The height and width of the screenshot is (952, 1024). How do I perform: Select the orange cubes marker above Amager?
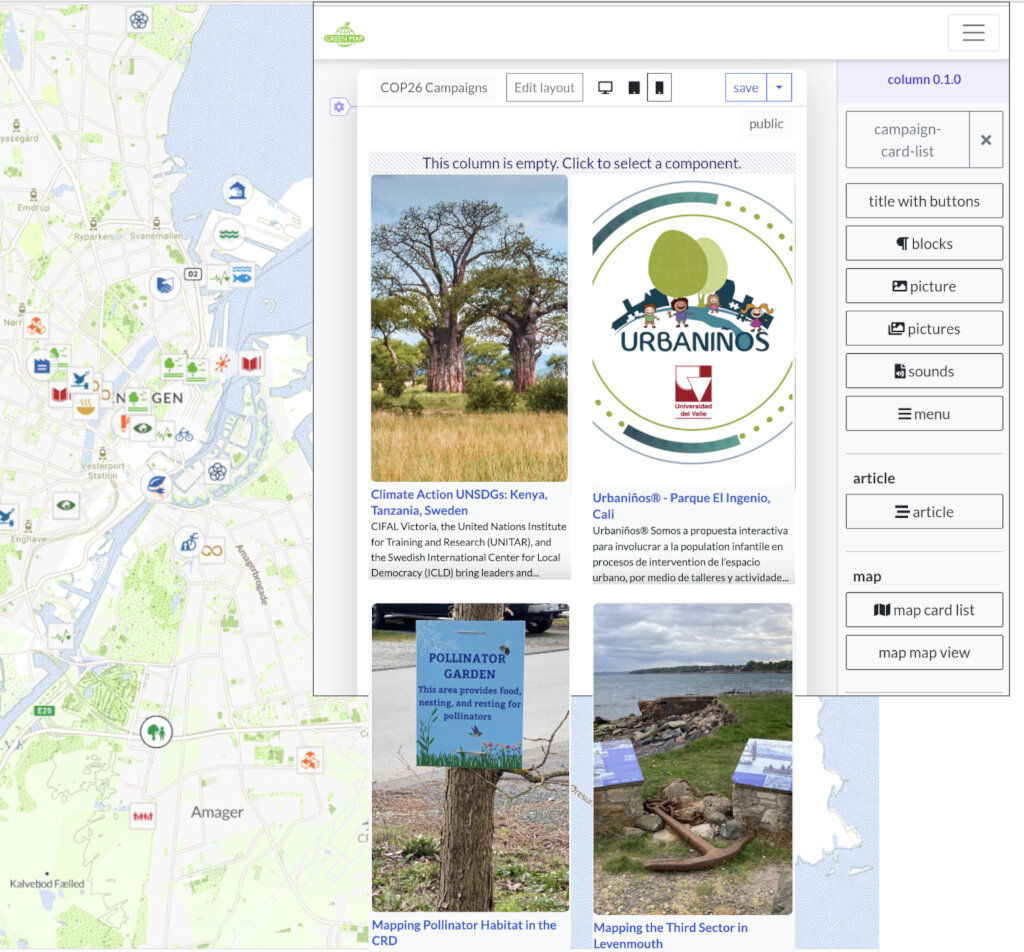[310, 760]
